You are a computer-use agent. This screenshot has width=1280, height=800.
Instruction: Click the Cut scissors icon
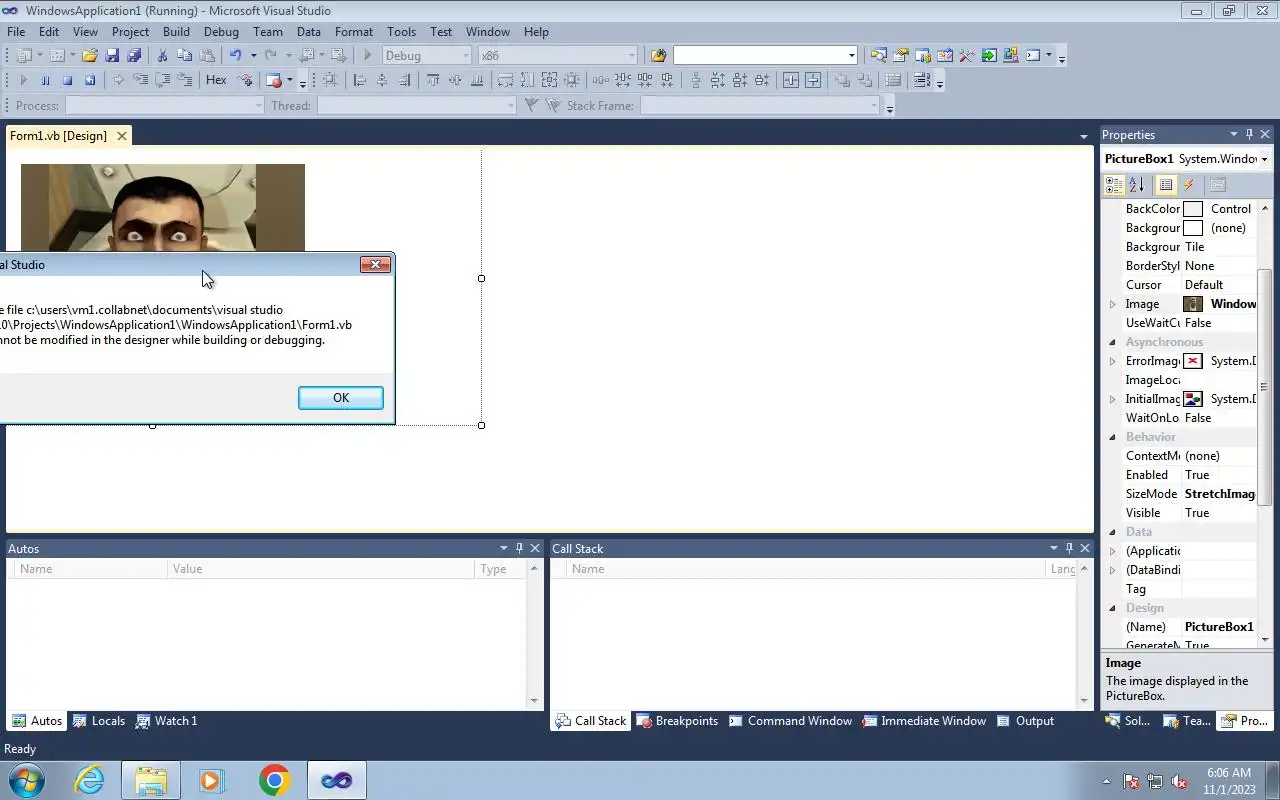[x=162, y=56]
